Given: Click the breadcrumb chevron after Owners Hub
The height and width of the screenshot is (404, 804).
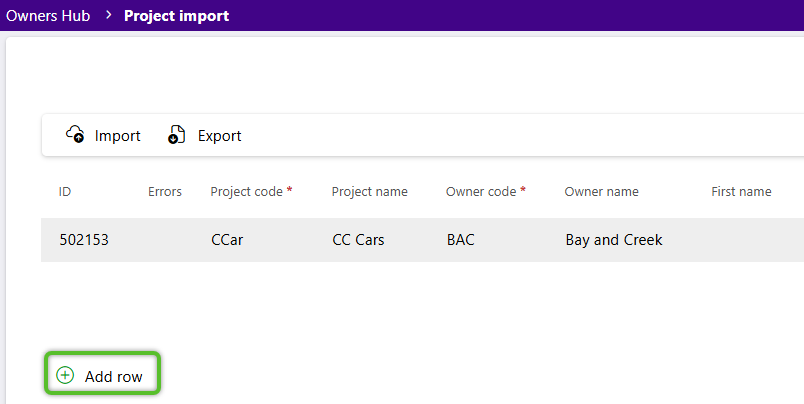Looking at the screenshot, I should coord(108,15).
